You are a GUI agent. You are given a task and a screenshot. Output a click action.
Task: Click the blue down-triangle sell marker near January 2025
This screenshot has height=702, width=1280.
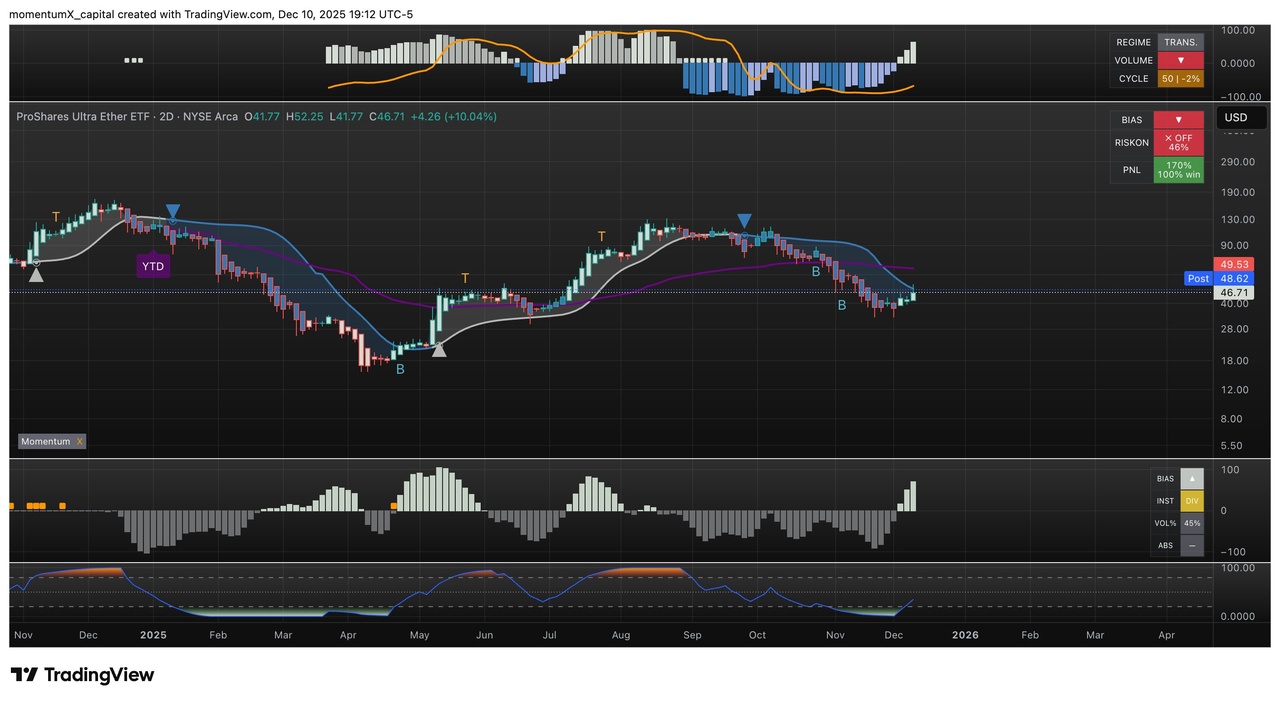tap(173, 212)
